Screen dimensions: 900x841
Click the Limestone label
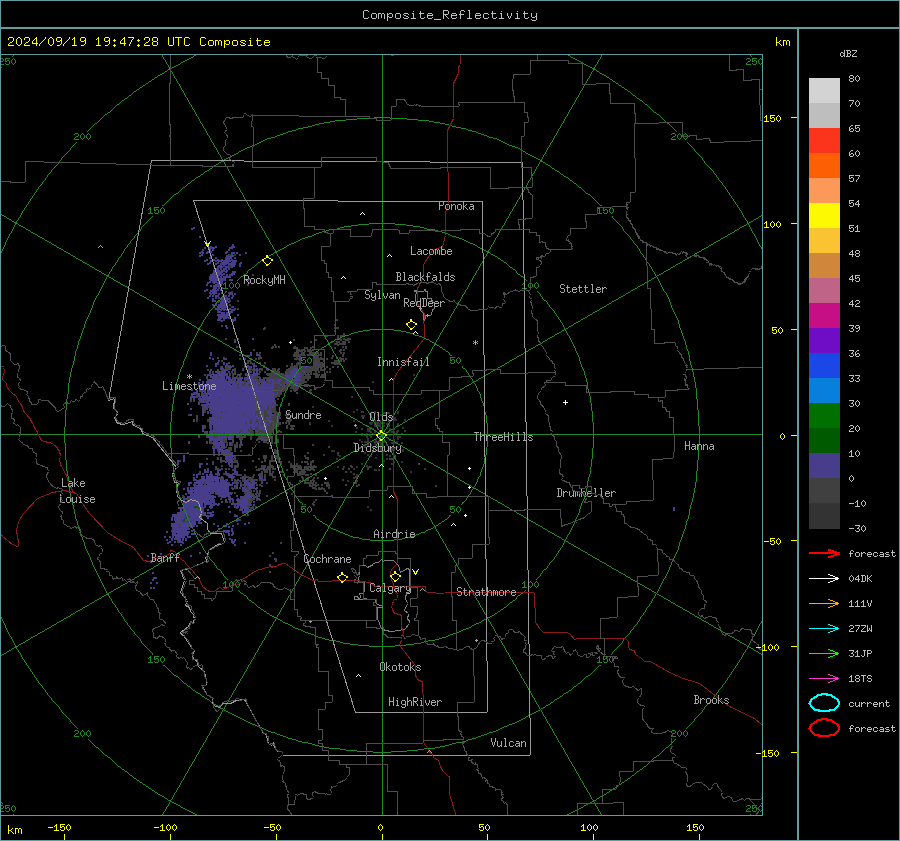189,386
